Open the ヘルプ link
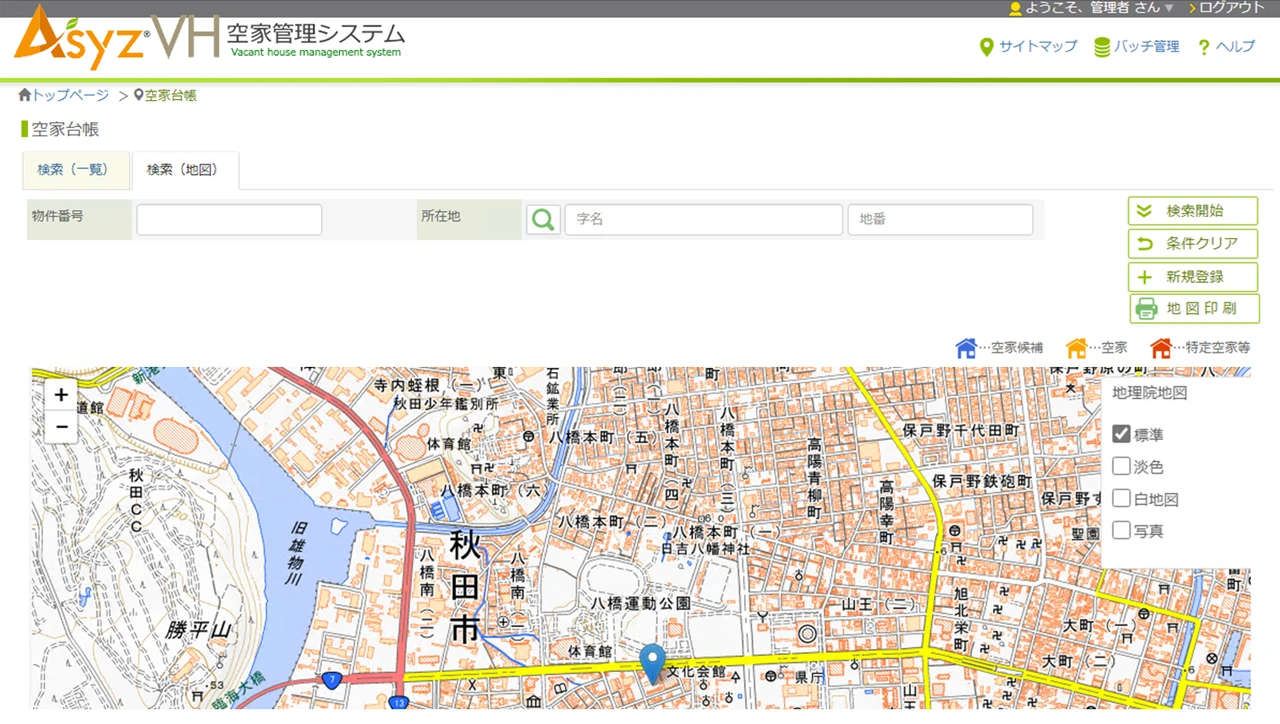 click(1225, 46)
